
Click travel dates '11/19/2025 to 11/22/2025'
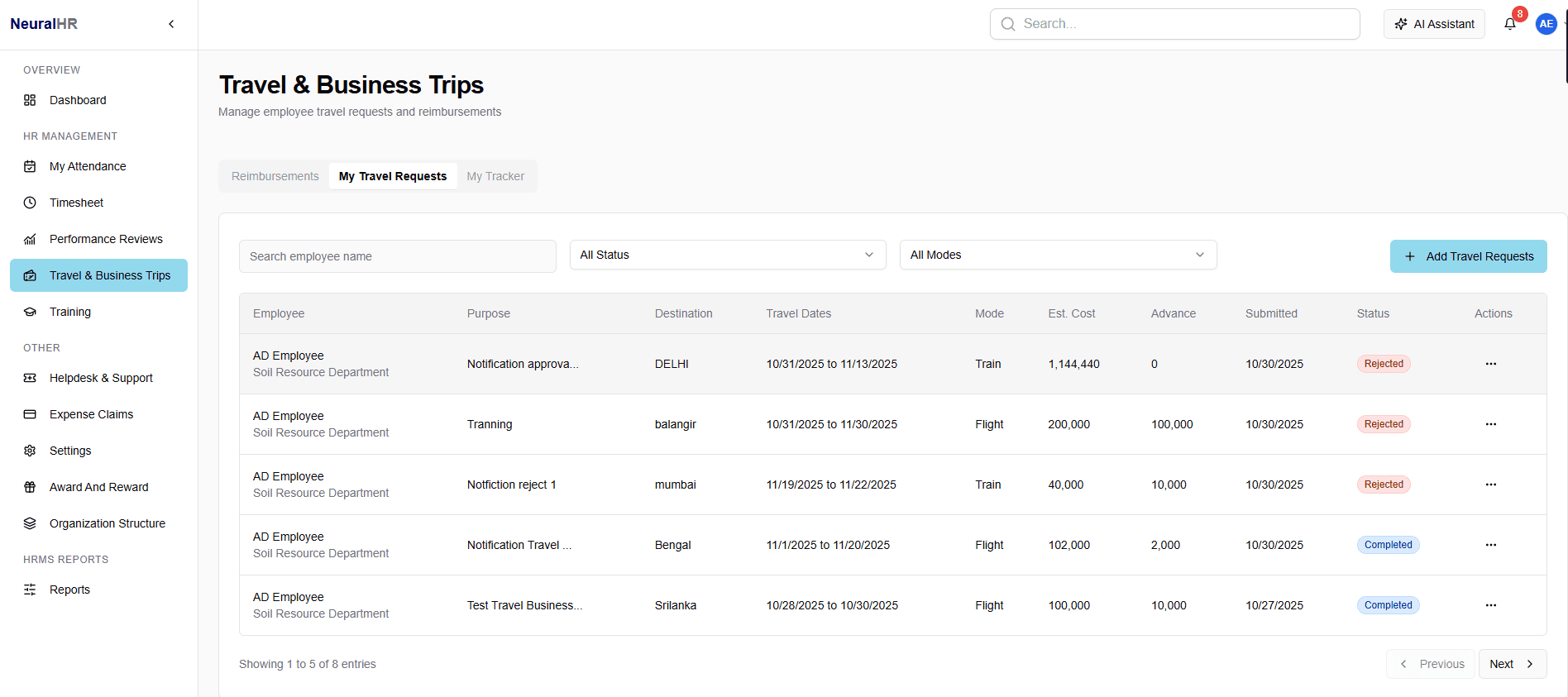click(831, 485)
